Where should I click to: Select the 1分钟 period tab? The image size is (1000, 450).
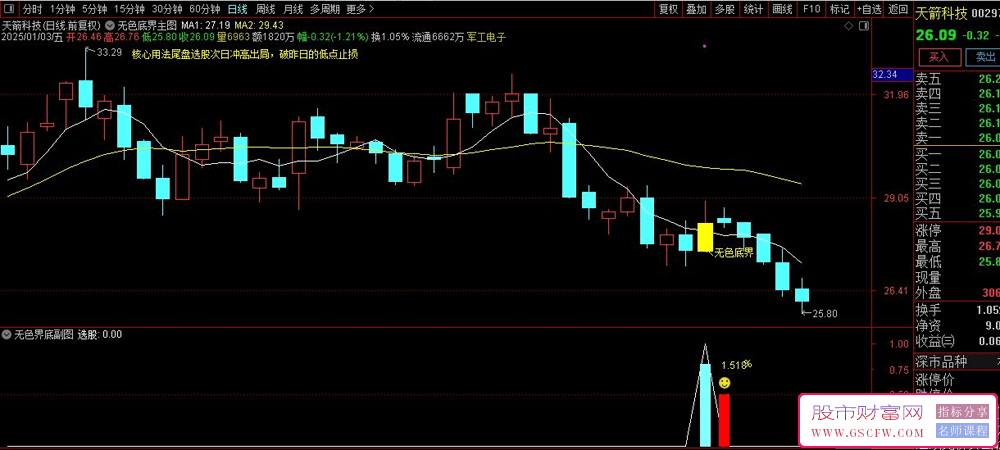pos(62,9)
